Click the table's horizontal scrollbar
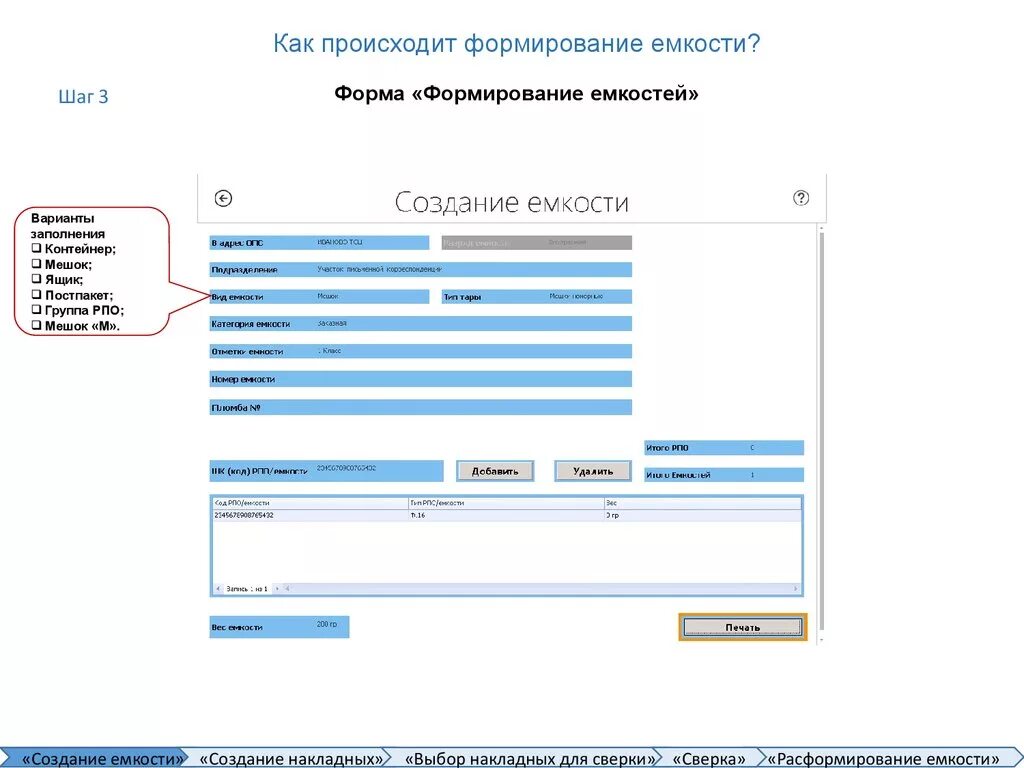 541,589
